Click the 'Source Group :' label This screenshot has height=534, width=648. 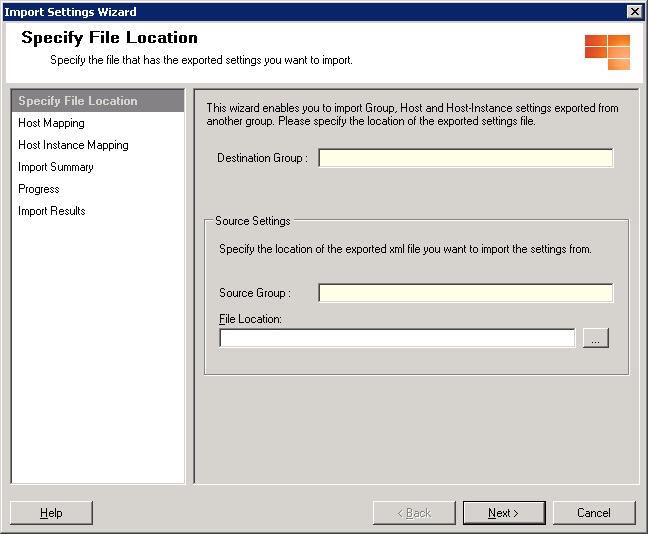pos(255,293)
